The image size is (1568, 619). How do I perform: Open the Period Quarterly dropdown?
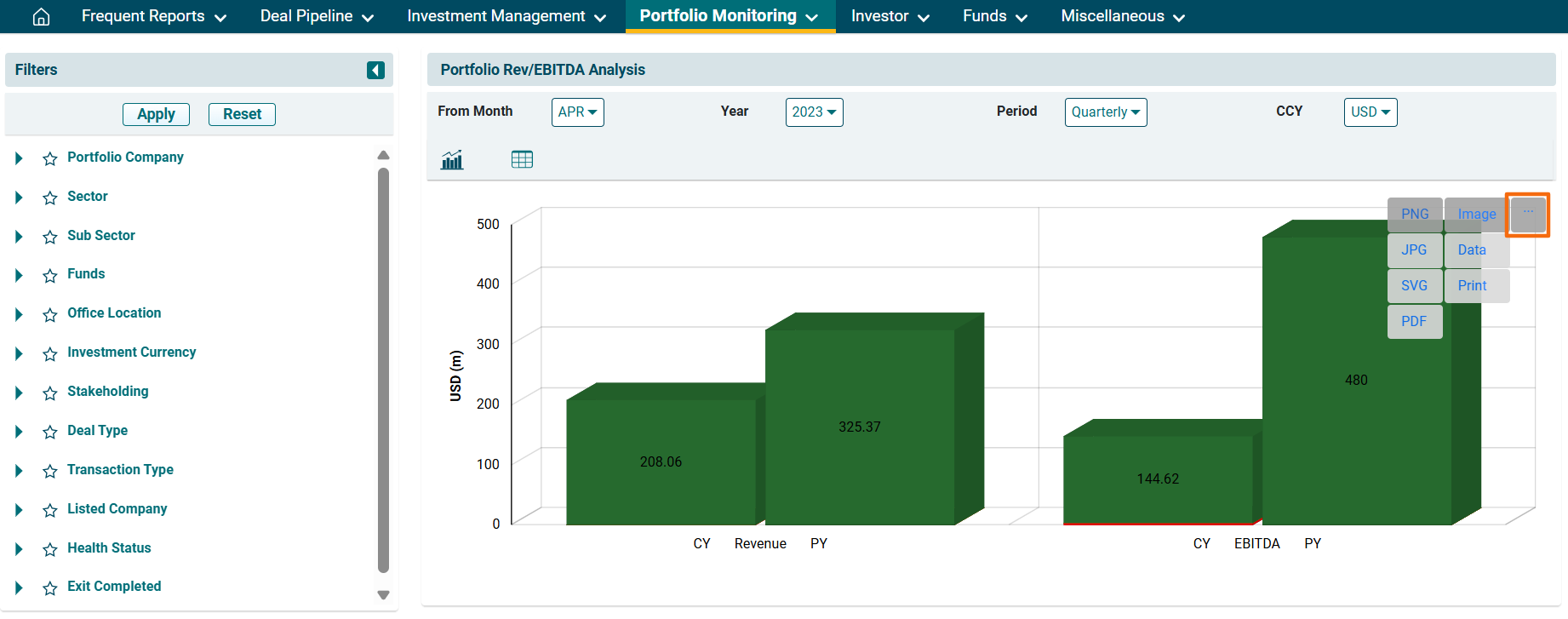pyautogui.click(x=1105, y=112)
